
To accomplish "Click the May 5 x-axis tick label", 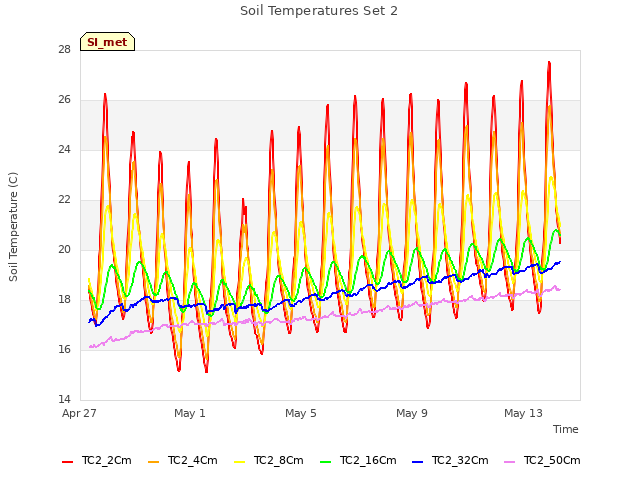I will pos(301,413).
